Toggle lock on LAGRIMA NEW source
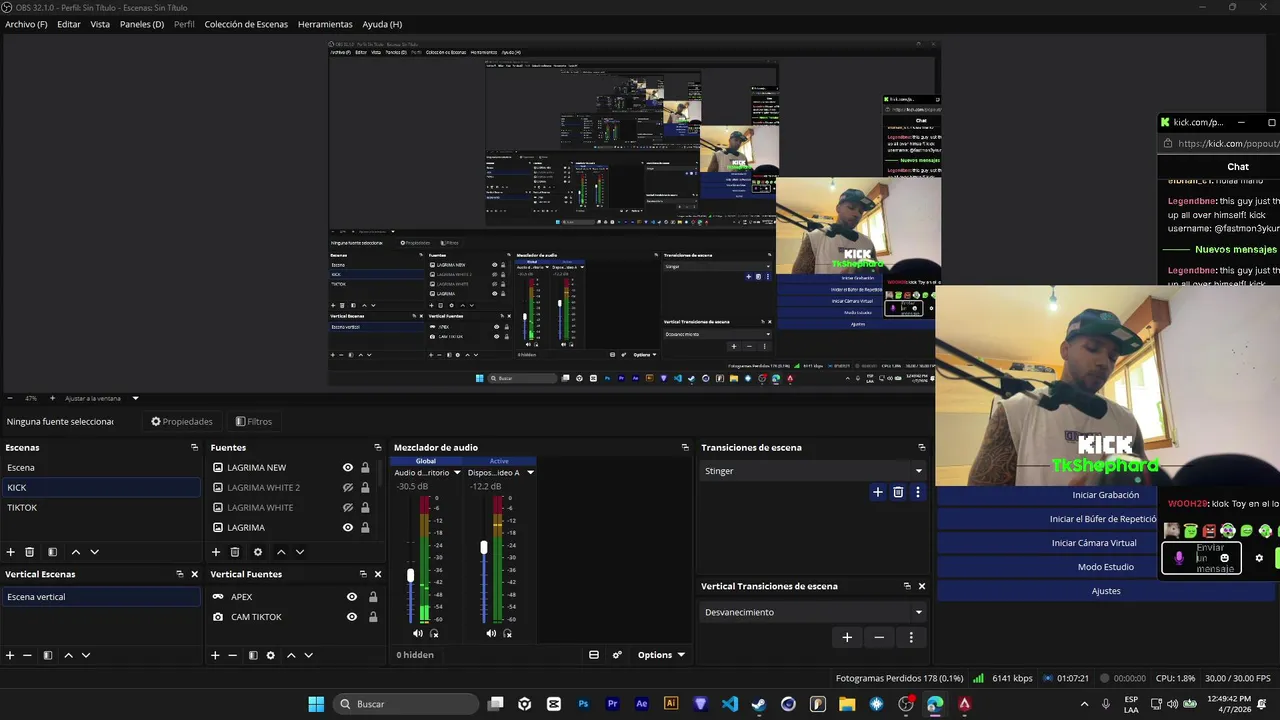The height and width of the screenshot is (720, 1280). [365, 467]
